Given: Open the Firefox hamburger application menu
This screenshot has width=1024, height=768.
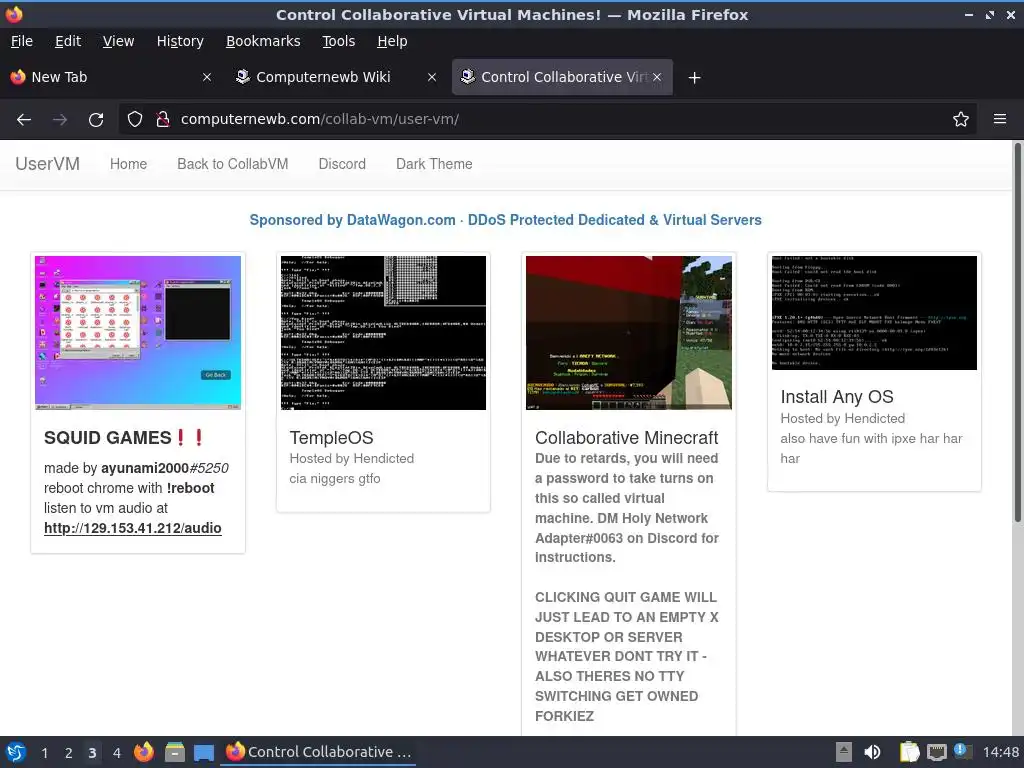Looking at the screenshot, I should pyautogui.click(x=999, y=120).
